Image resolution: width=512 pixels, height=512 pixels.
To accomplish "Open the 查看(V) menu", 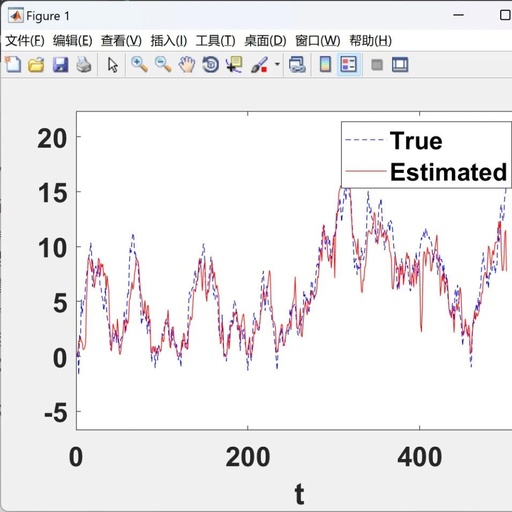I will click(x=121, y=41).
